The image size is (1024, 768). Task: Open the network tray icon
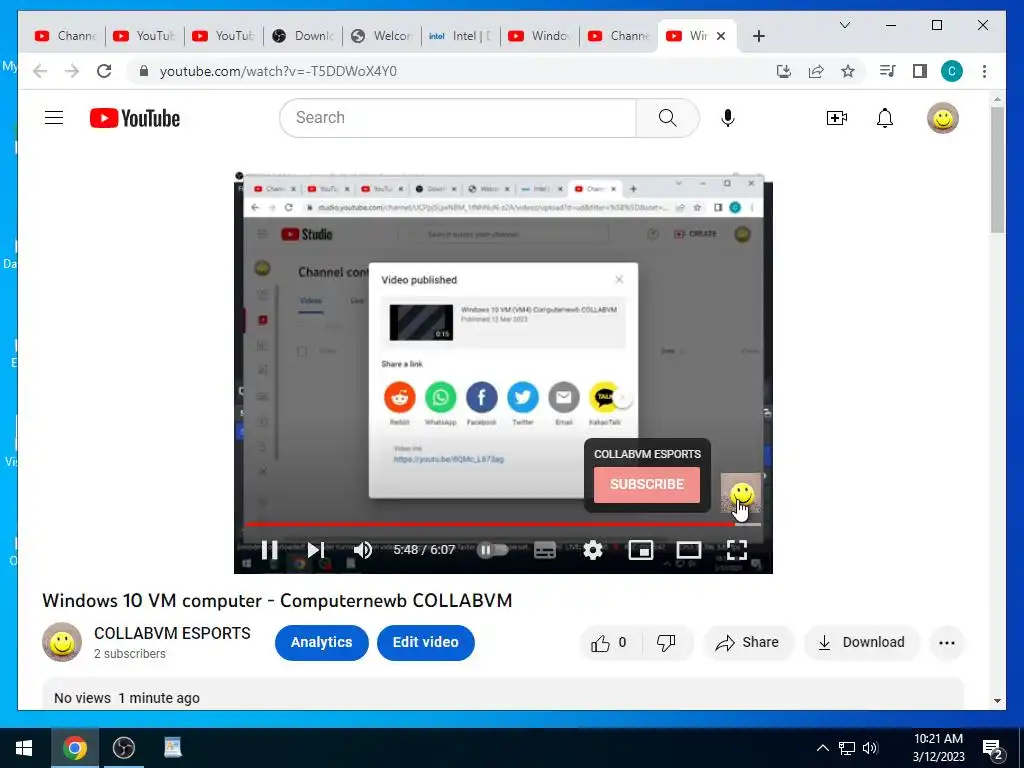(847, 748)
